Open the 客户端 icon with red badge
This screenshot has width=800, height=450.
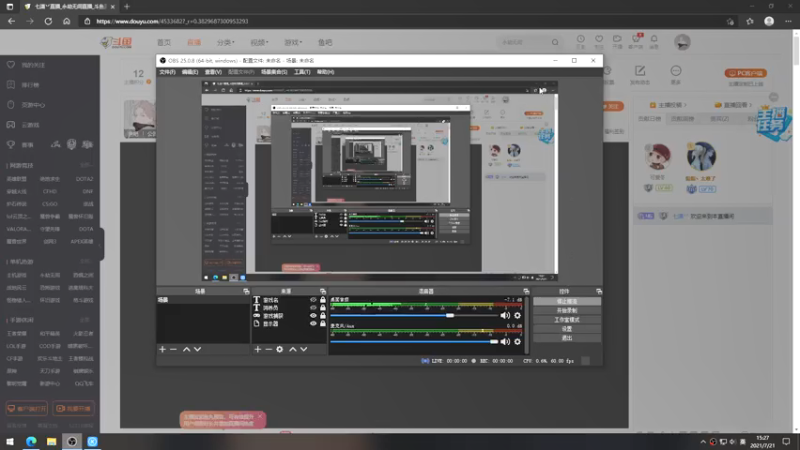[636, 39]
